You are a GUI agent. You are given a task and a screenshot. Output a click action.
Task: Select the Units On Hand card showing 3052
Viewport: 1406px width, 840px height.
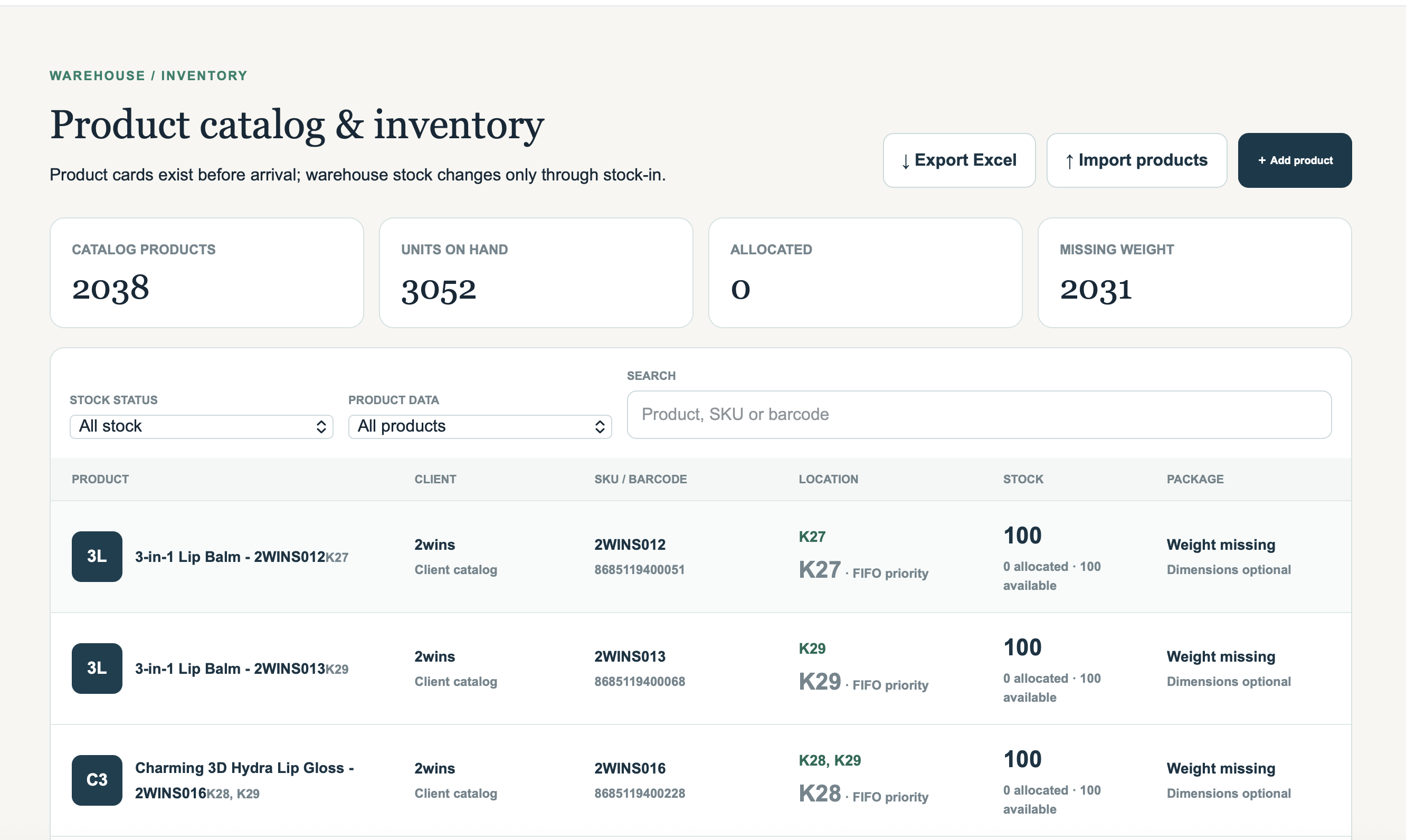pos(536,273)
